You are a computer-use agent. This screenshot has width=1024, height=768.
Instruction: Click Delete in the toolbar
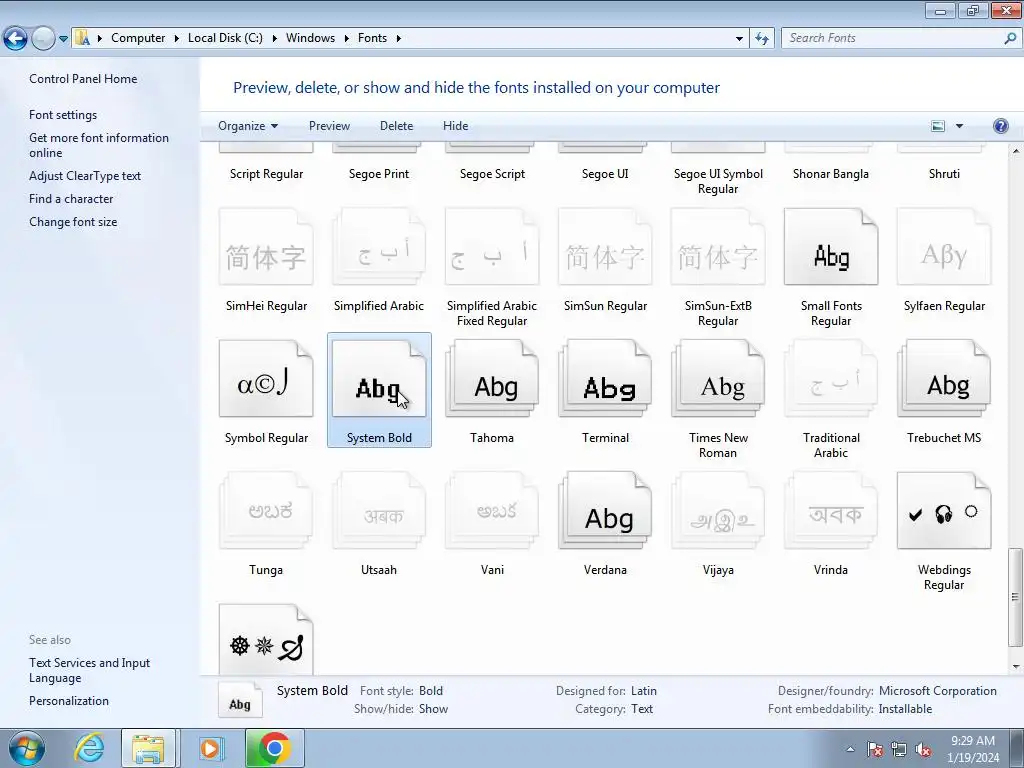396,126
